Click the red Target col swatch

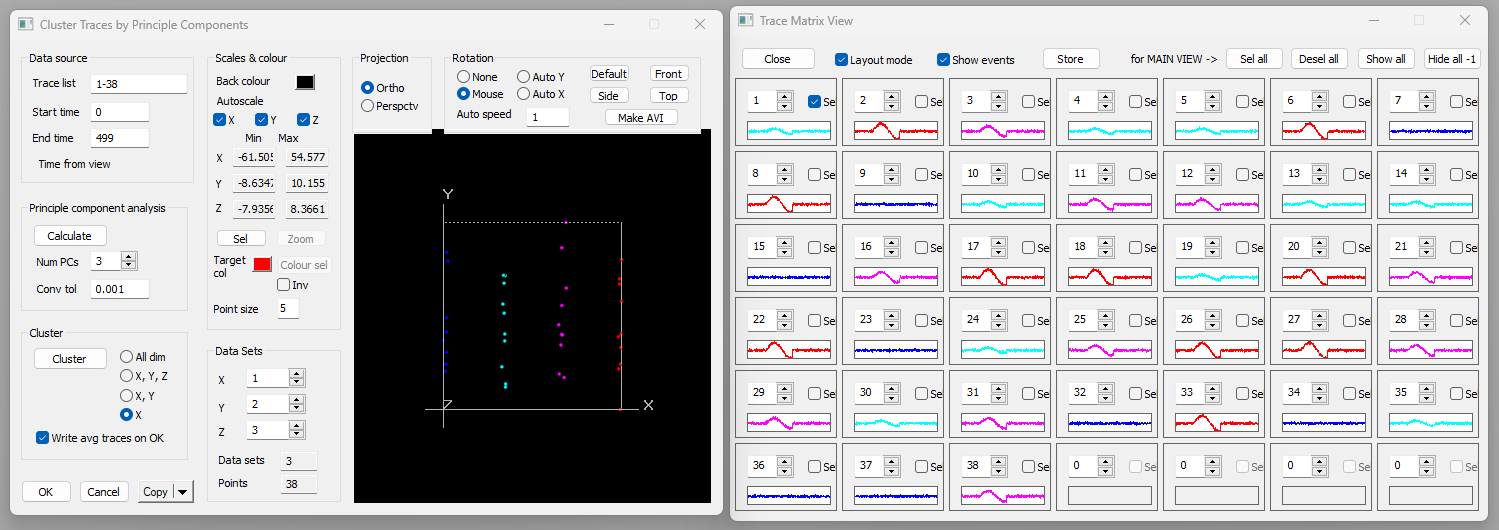coord(262,265)
